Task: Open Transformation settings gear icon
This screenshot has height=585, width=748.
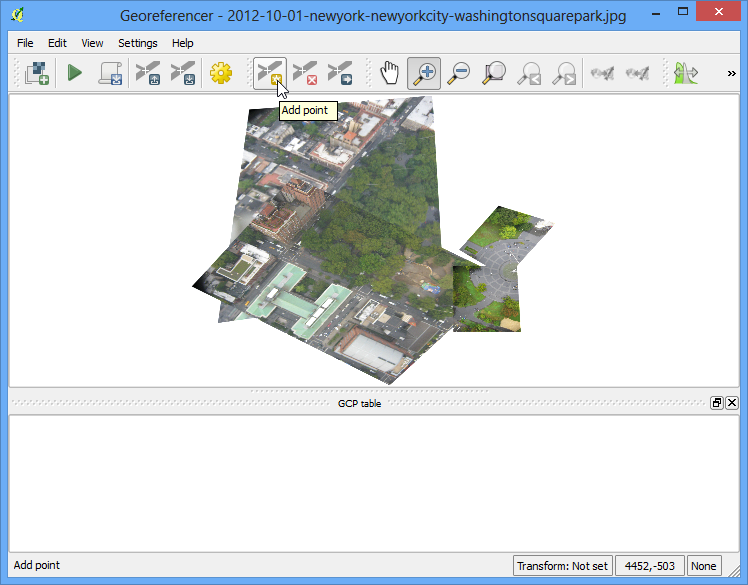Action: (221, 73)
